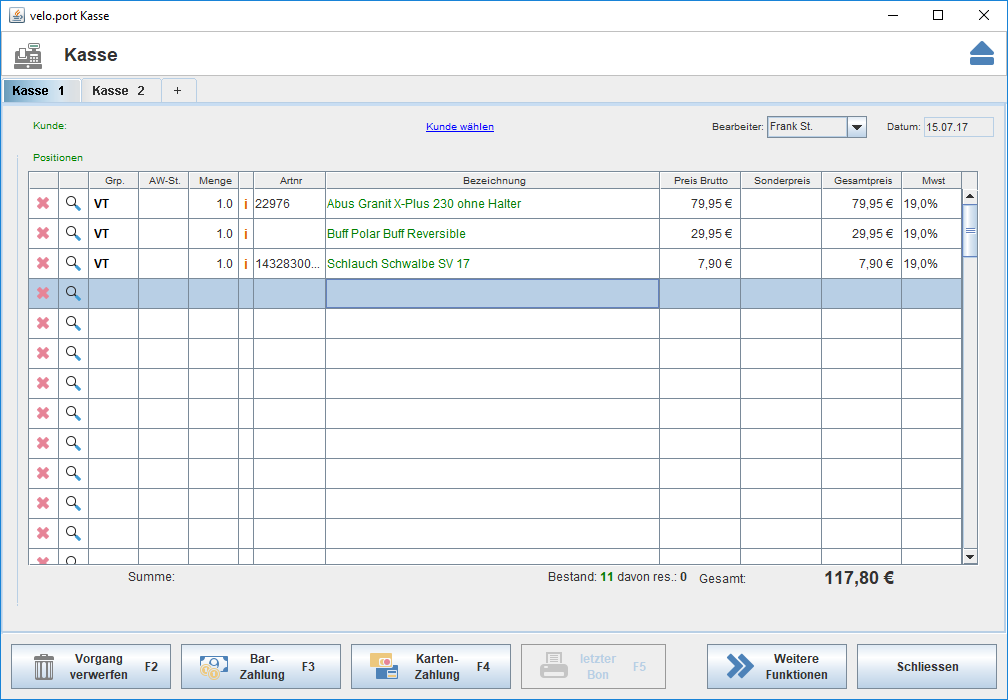Click the empty Bezeichnung cell in selected row
The height and width of the screenshot is (700, 1008).
point(492,293)
